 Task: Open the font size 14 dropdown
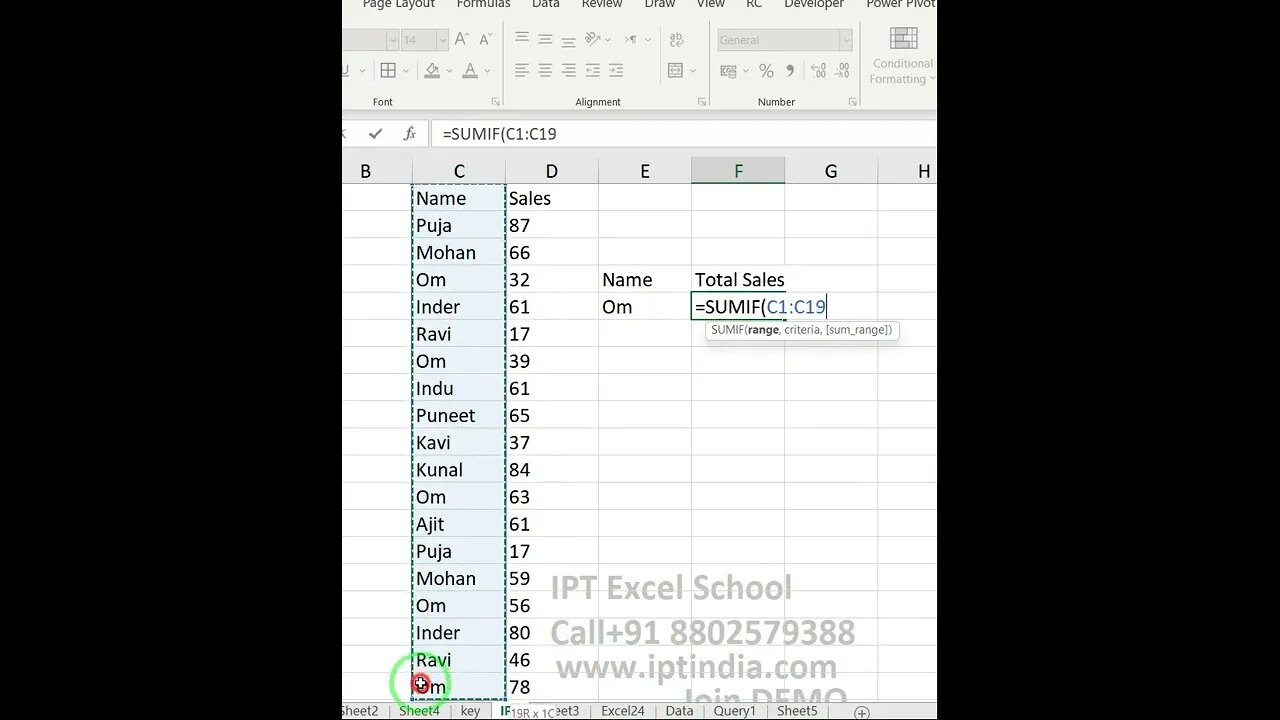click(443, 40)
